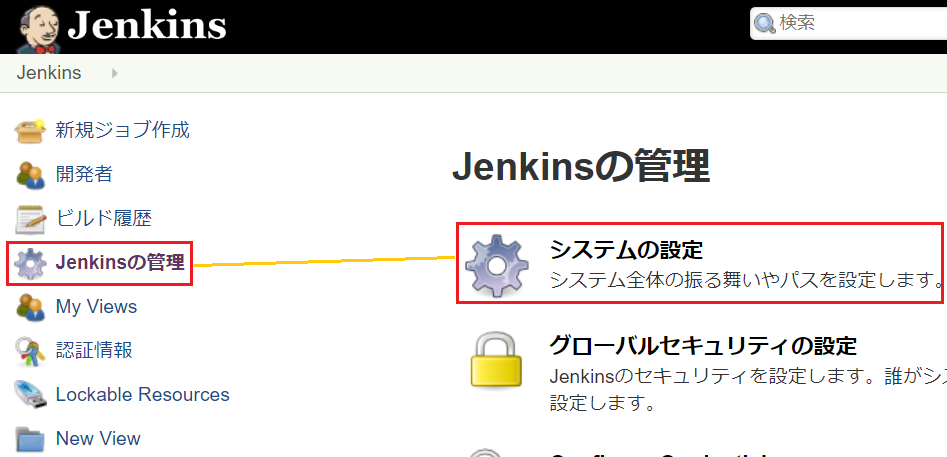Click the gear icon beside Jenkinsの管理
Screen dimensions: 947x457
click(30, 263)
